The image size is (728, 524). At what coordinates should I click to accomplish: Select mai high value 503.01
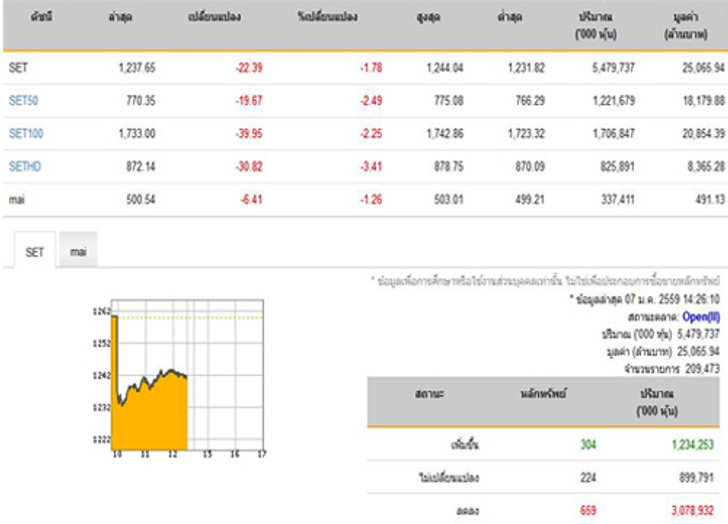click(x=448, y=199)
